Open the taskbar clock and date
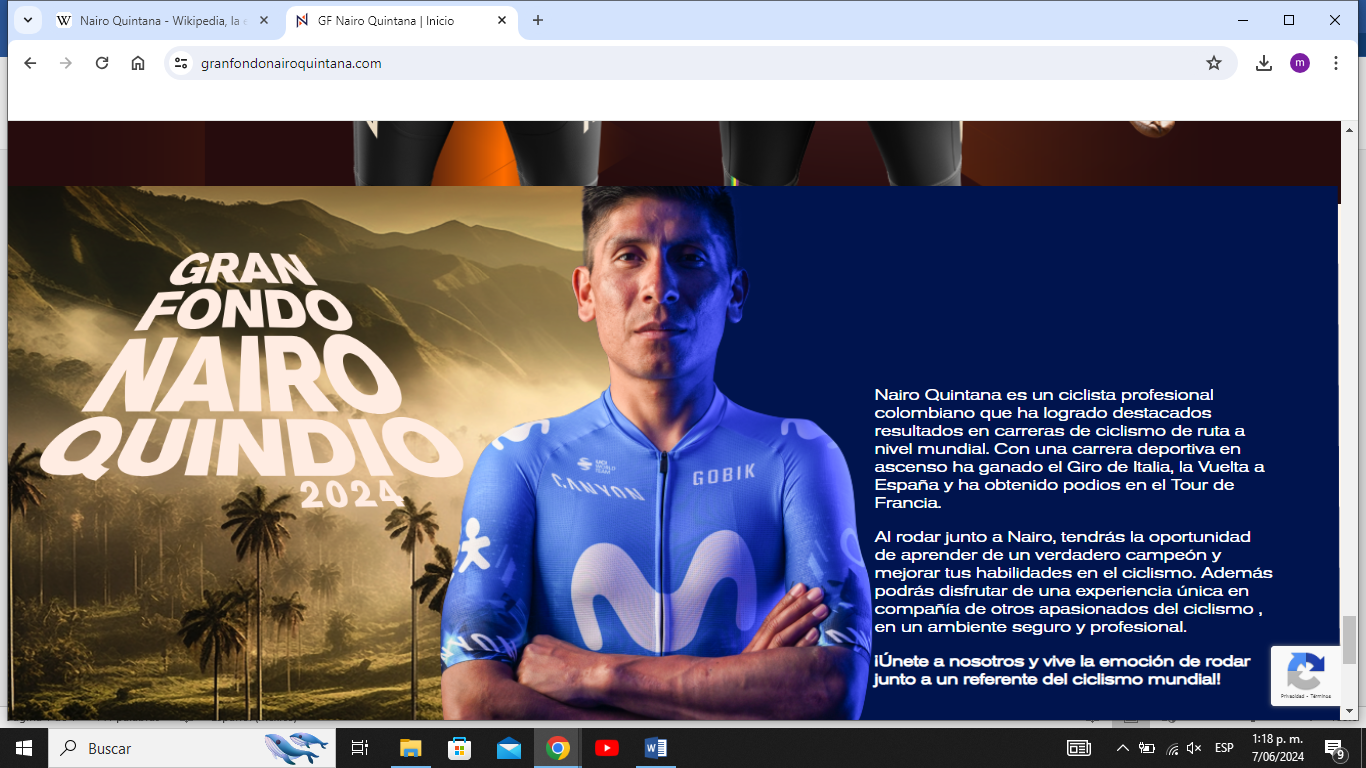Image resolution: width=1366 pixels, height=768 pixels. point(1277,748)
